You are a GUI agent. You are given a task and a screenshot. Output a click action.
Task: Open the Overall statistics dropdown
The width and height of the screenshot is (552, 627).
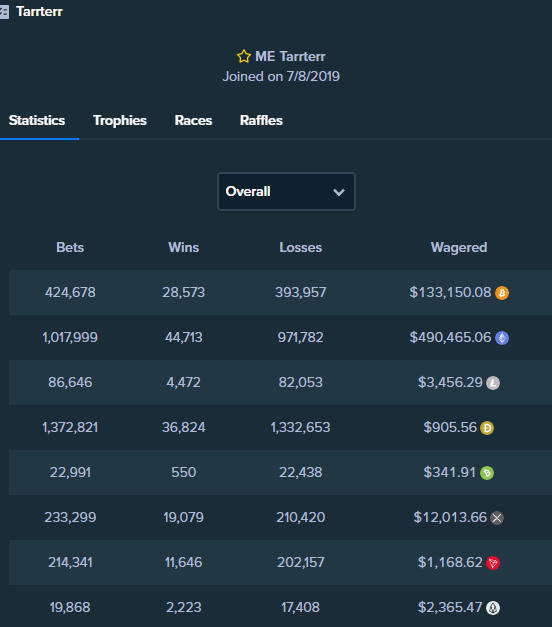tap(286, 192)
